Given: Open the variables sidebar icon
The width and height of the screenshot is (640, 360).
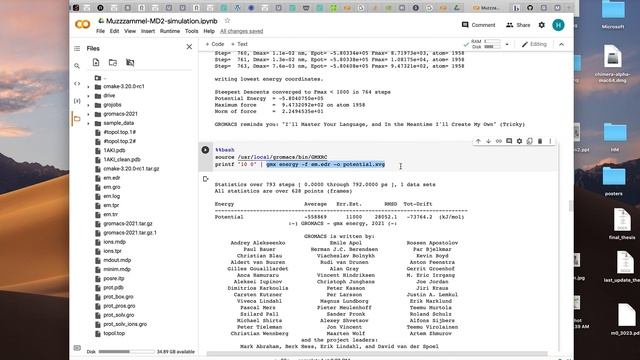Looking at the screenshot, I should click(x=77, y=101).
